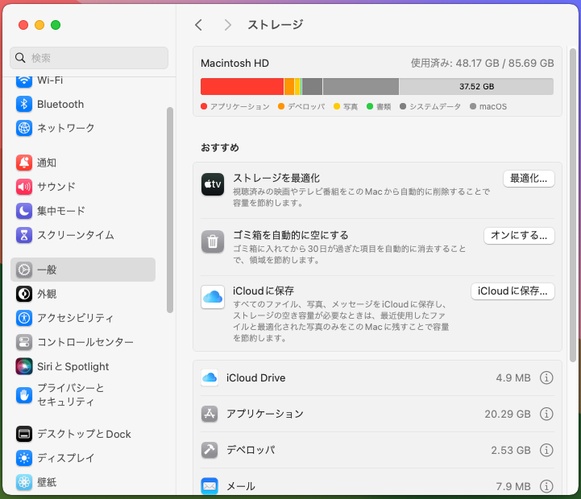
Task: Click the 通知 bell icon
Action: pyautogui.click(x=24, y=163)
